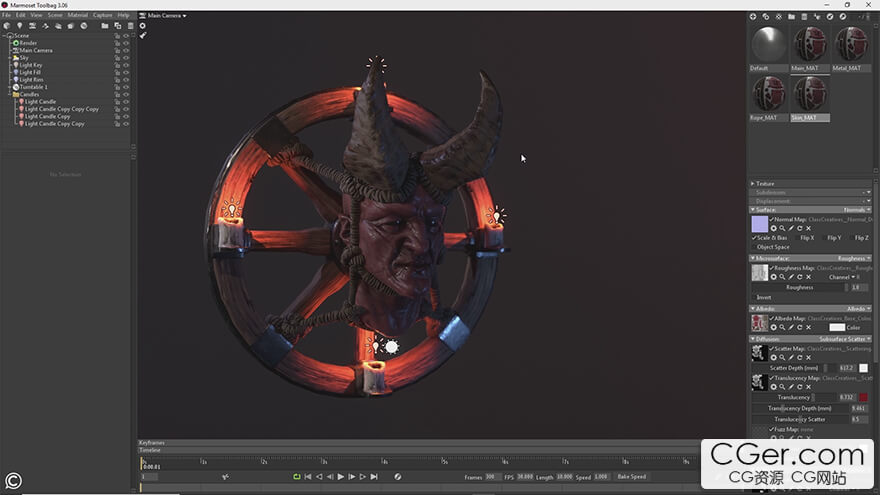Edit Roughness Map with pencil icon
This screenshot has width=880, height=495.
click(x=791, y=277)
